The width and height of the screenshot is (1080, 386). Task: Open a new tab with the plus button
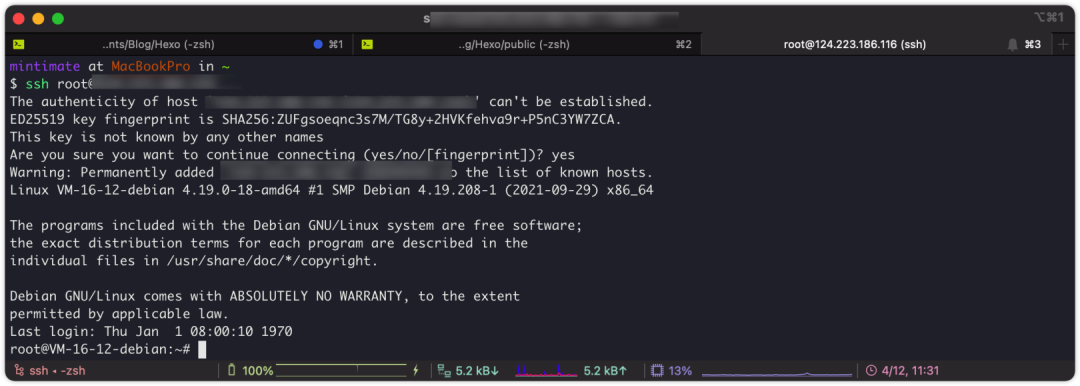tap(1062, 45)
